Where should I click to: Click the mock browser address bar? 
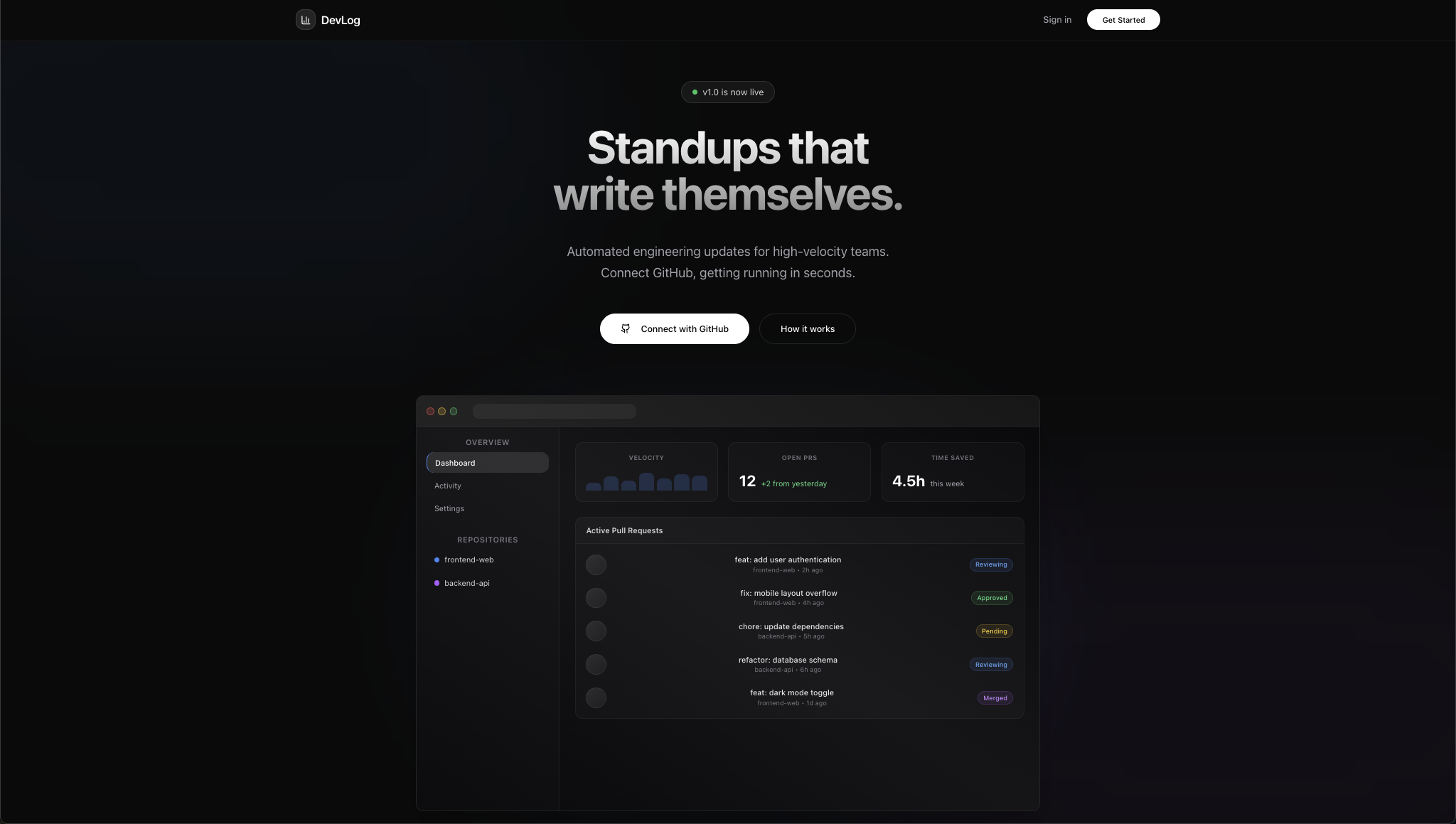coord(554,411)
